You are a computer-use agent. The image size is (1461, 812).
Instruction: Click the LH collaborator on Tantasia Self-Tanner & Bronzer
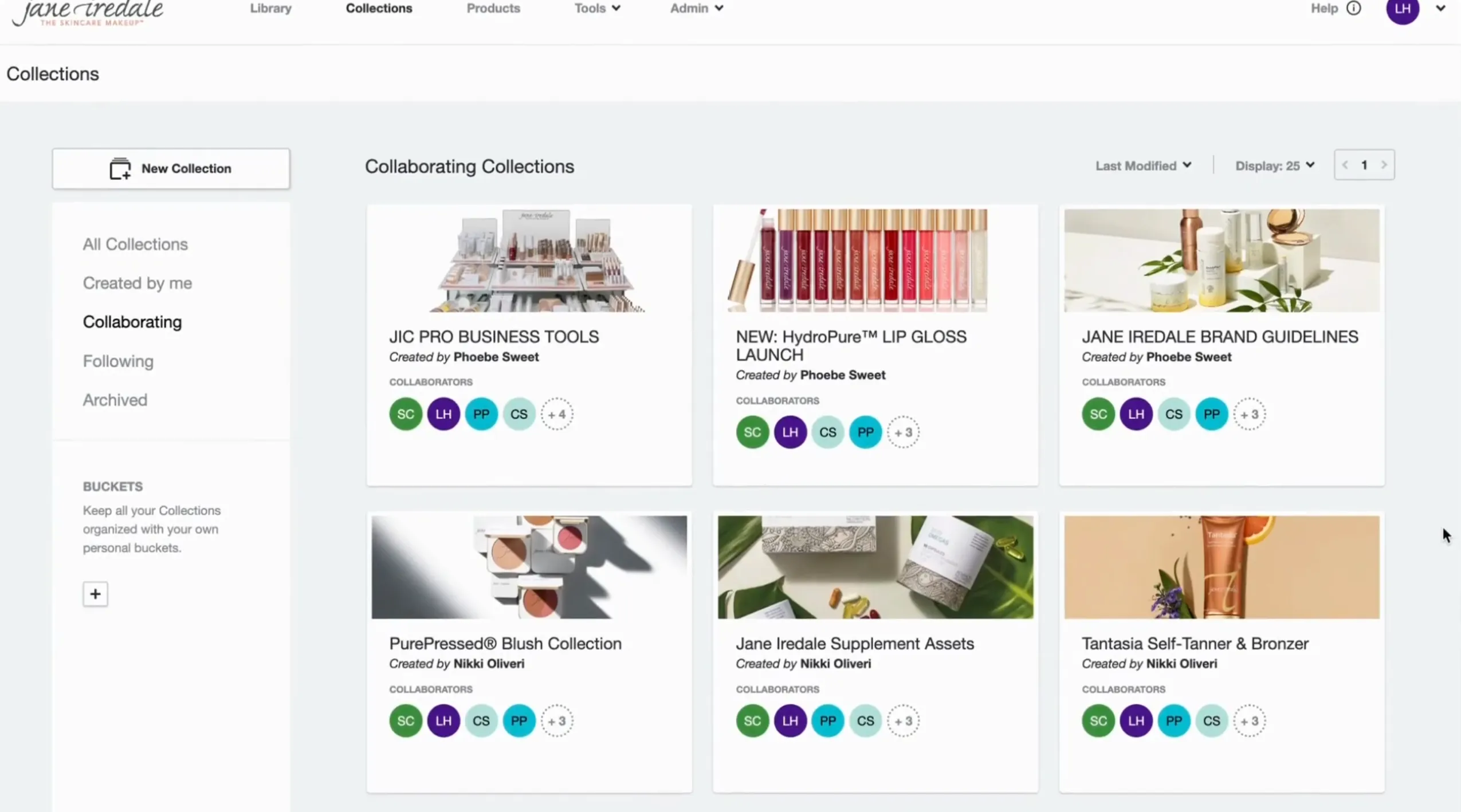click(x=1136, y=721)
